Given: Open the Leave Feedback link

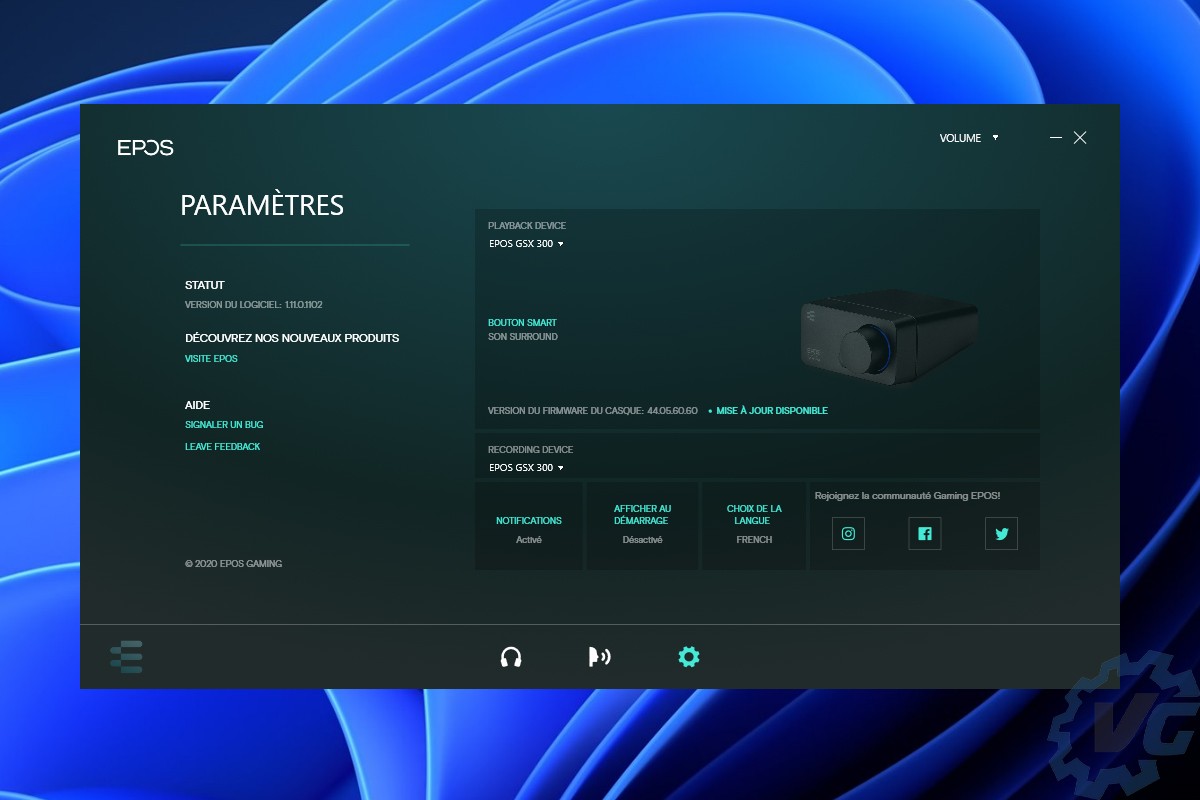Looking at the screenshot, I should [x=222, y=447].
